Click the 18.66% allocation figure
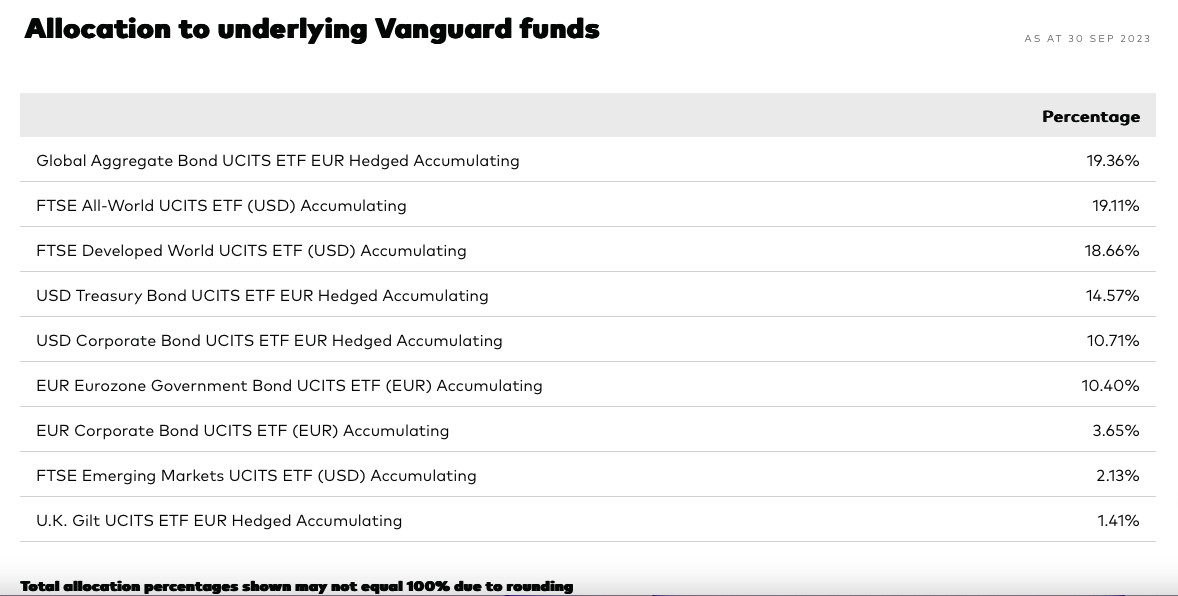Screen dimensions: 1178x596 point(1112,250)
